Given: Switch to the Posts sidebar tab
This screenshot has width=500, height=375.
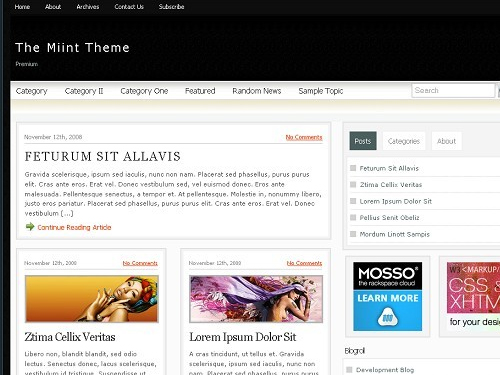Looking at the screenshot, I should tap(363, 141).
